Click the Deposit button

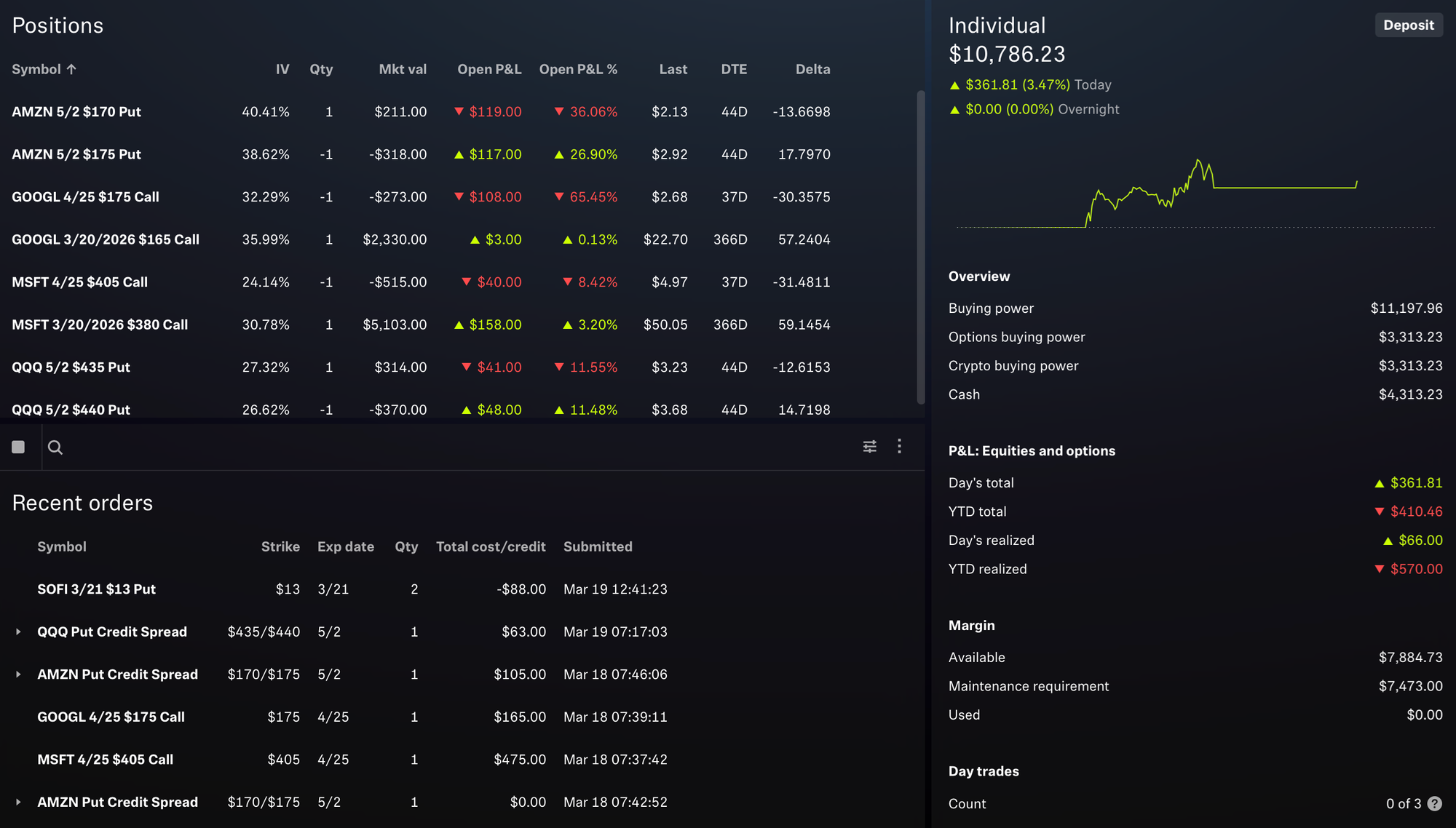1409,25
